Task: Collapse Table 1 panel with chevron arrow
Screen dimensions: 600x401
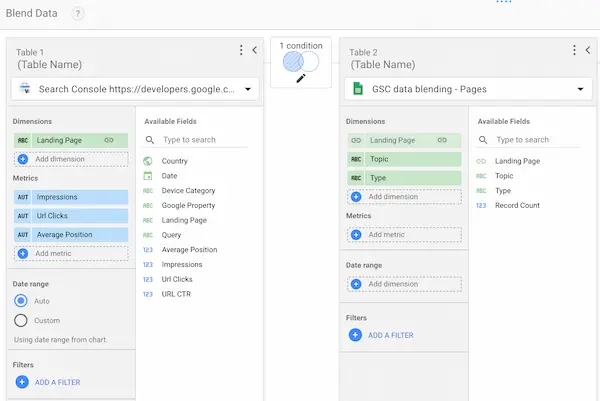Action: point(254,50)
